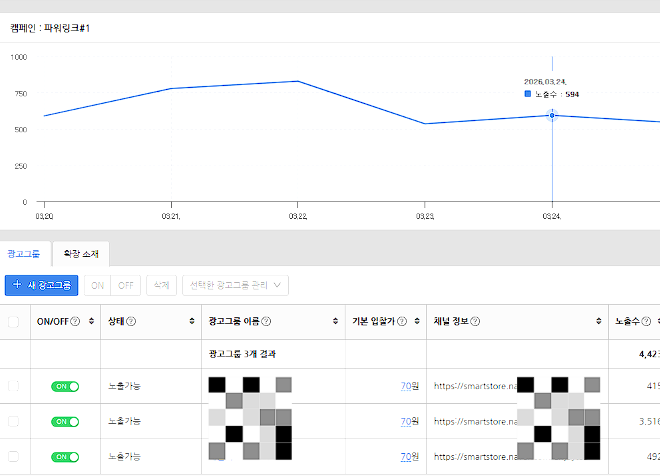Open first row smartstore channel URL
The height and width of the screenshot is (476, 660).
pos(476,386)
